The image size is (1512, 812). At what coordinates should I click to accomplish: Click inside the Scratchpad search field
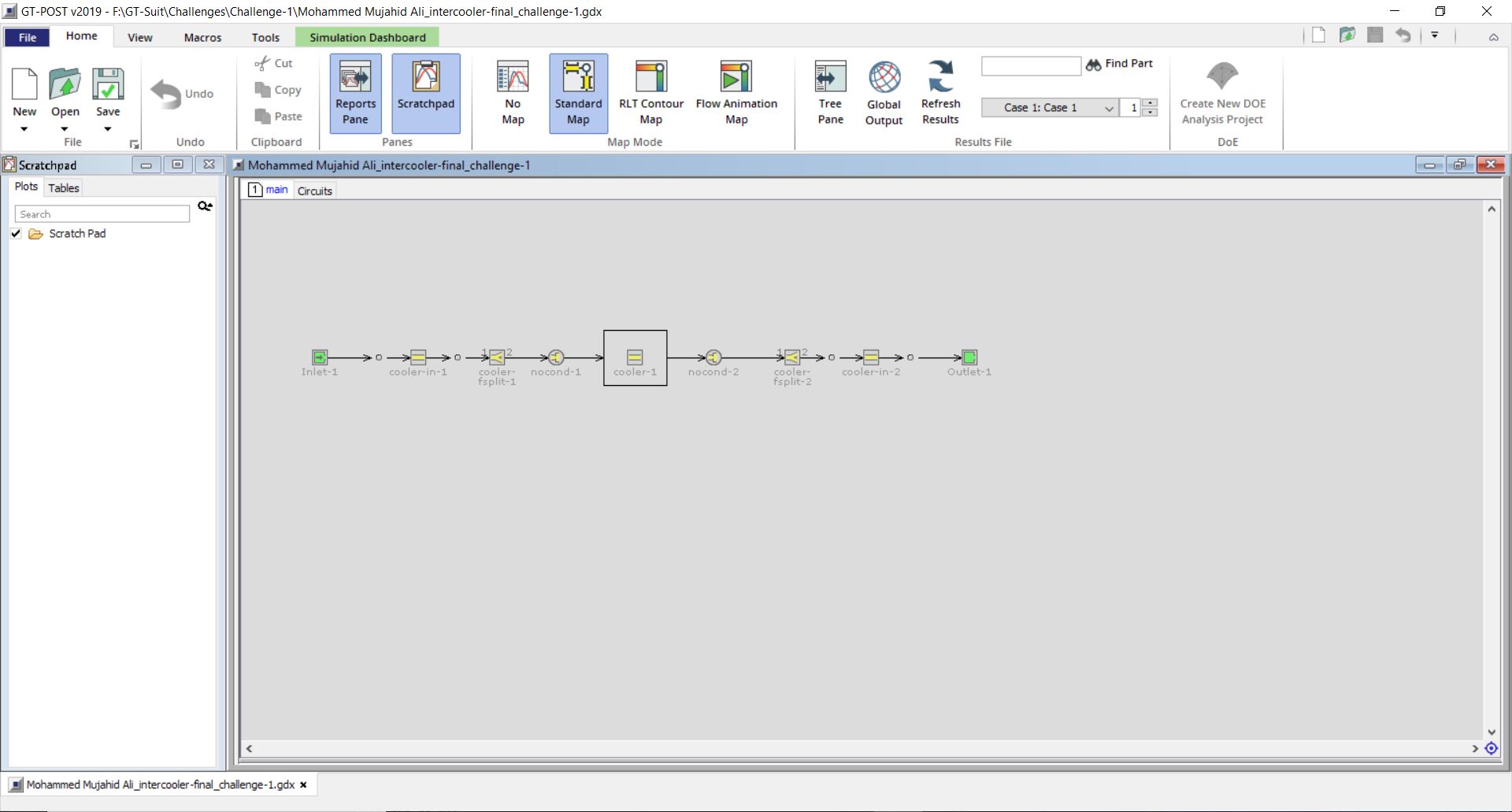[x=101, y=213]
